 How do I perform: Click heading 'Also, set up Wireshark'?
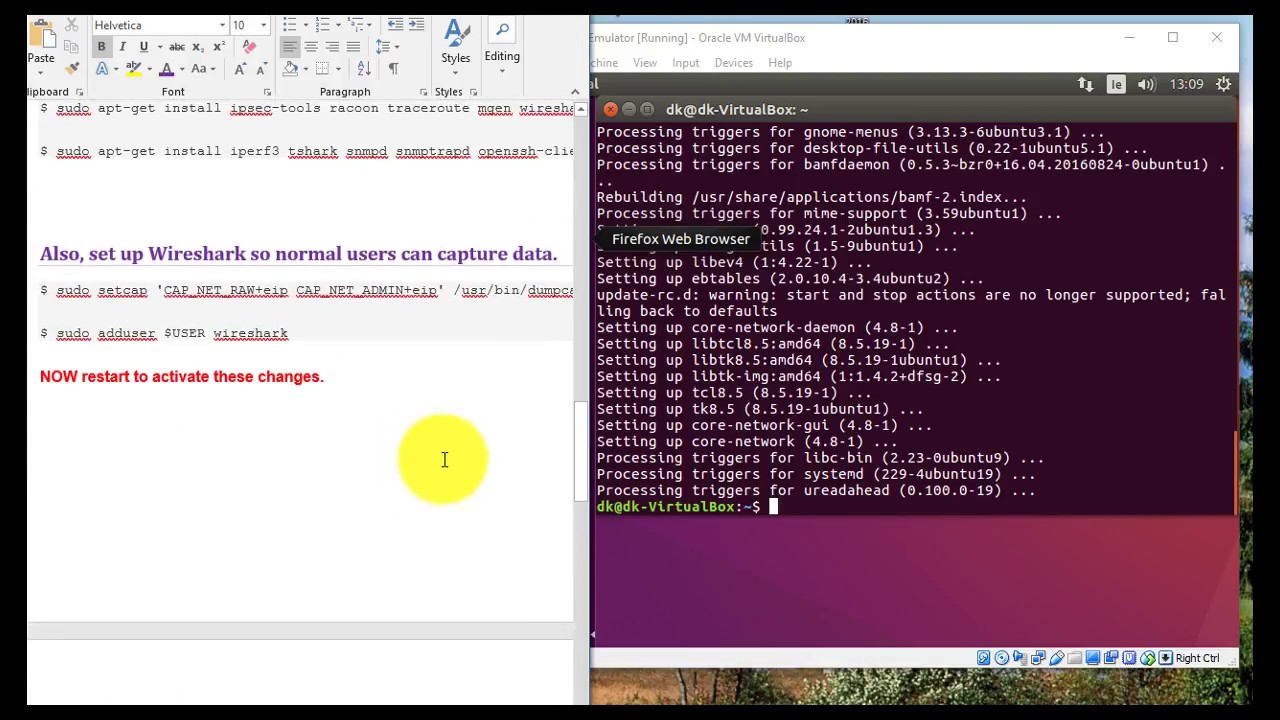click(298, 254)
